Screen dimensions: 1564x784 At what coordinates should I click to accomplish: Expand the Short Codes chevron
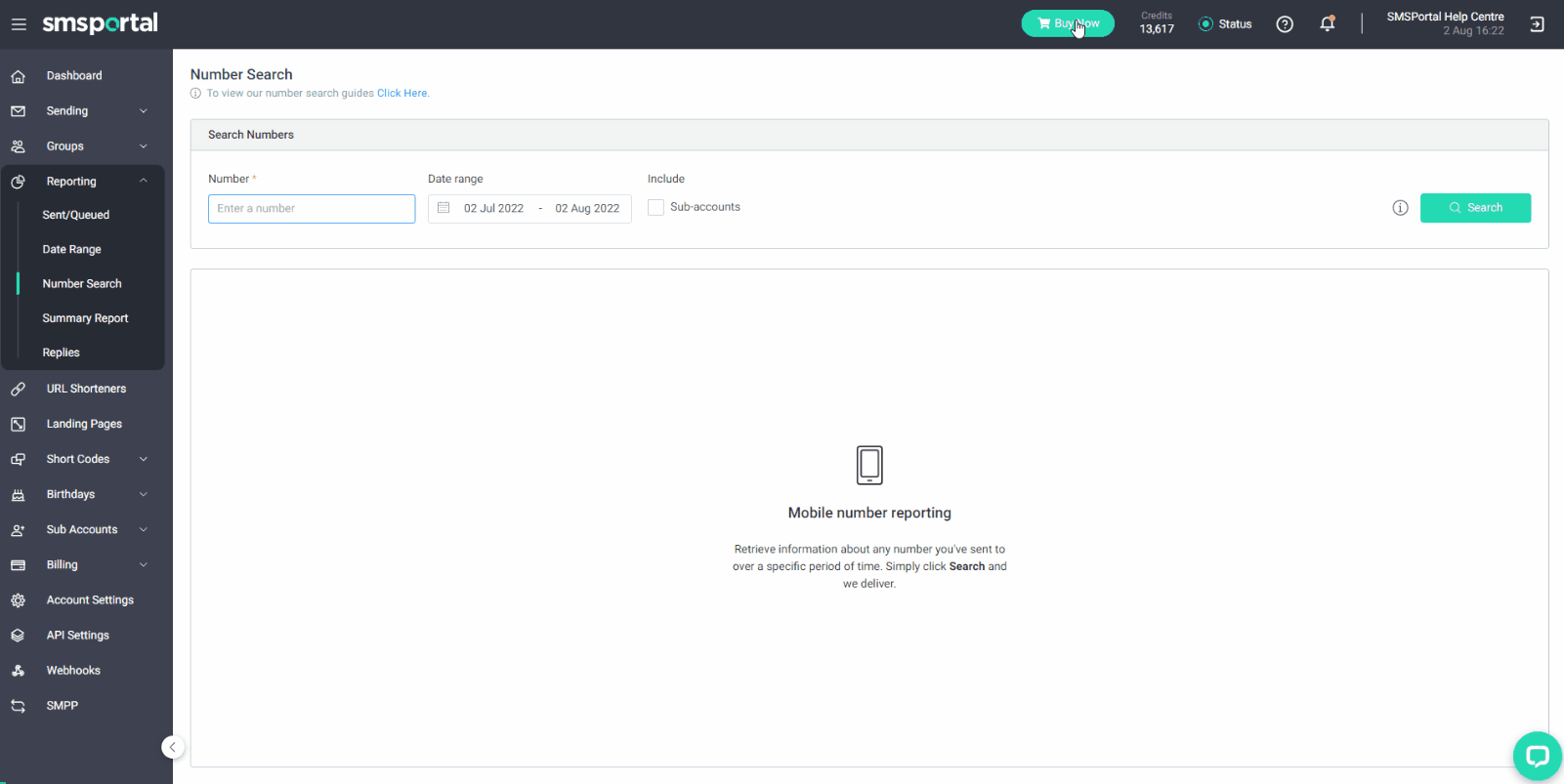pyautogui.click(x=144, y=459)
